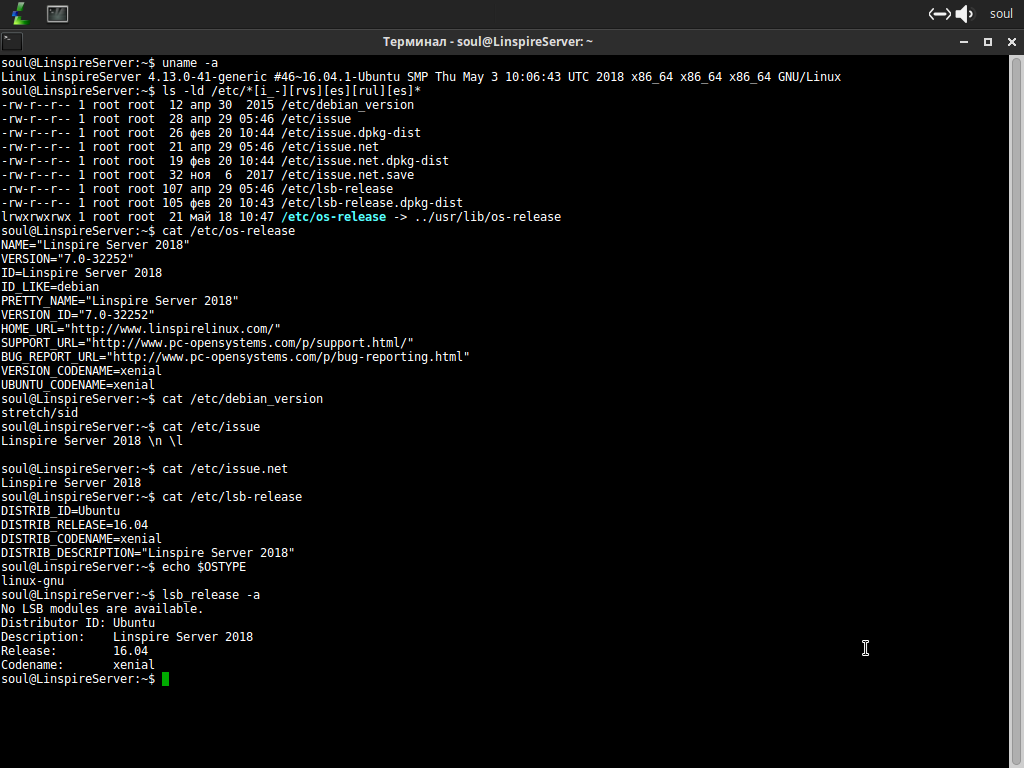Image resolution: width=1024 pixels, height=768 pixels.
Task: Click the SUPPORT_URL line
Action: coord(208,343)
